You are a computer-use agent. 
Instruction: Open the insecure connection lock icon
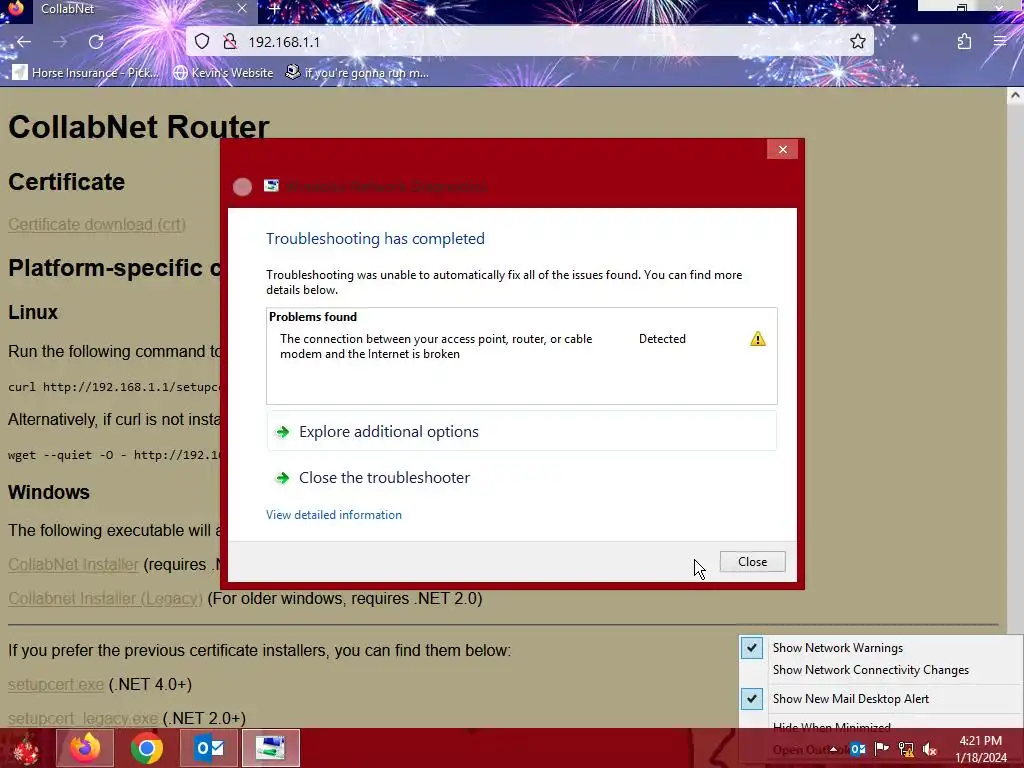tap(229, 42)
